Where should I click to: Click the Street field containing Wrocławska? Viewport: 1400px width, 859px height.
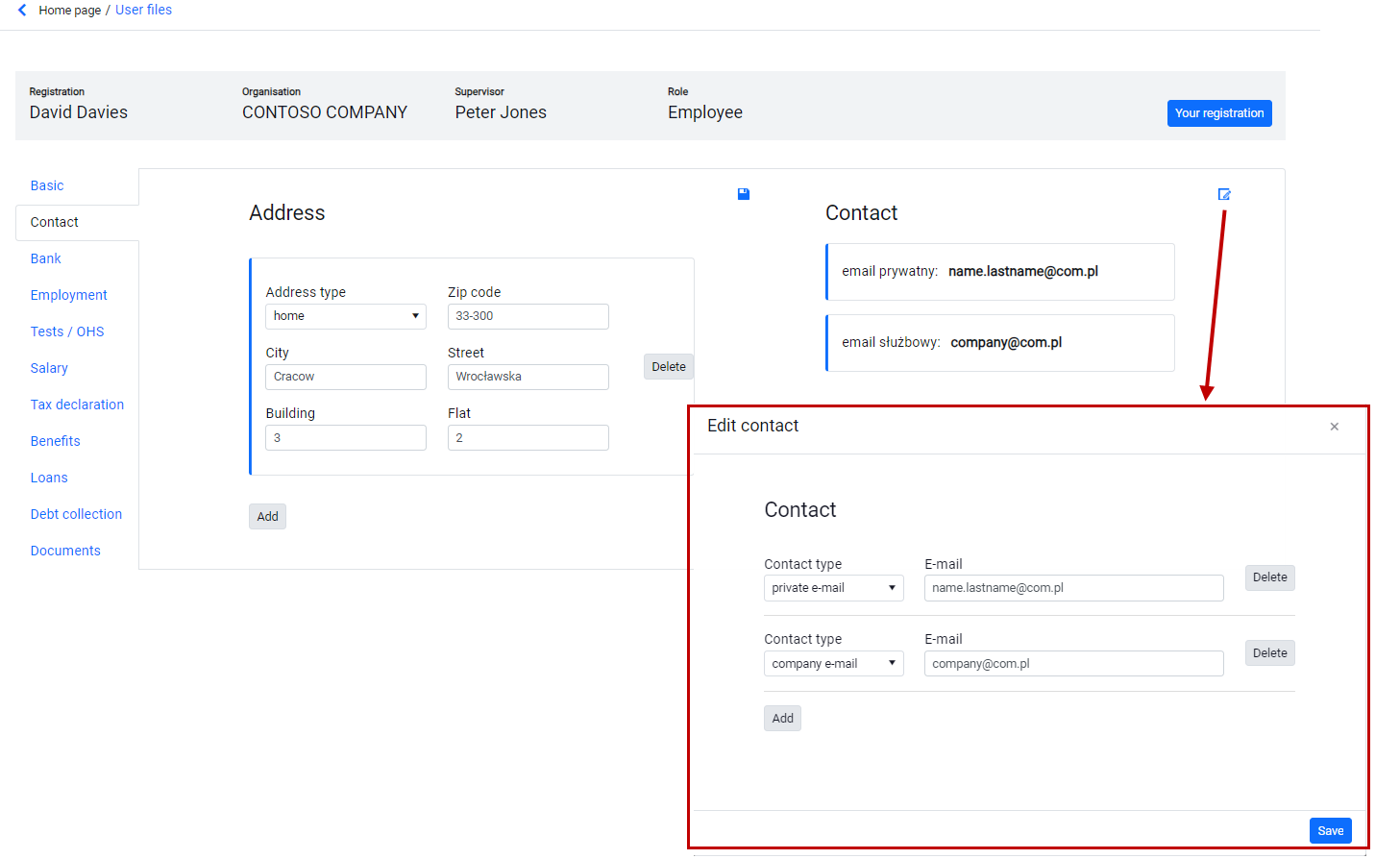528,377
